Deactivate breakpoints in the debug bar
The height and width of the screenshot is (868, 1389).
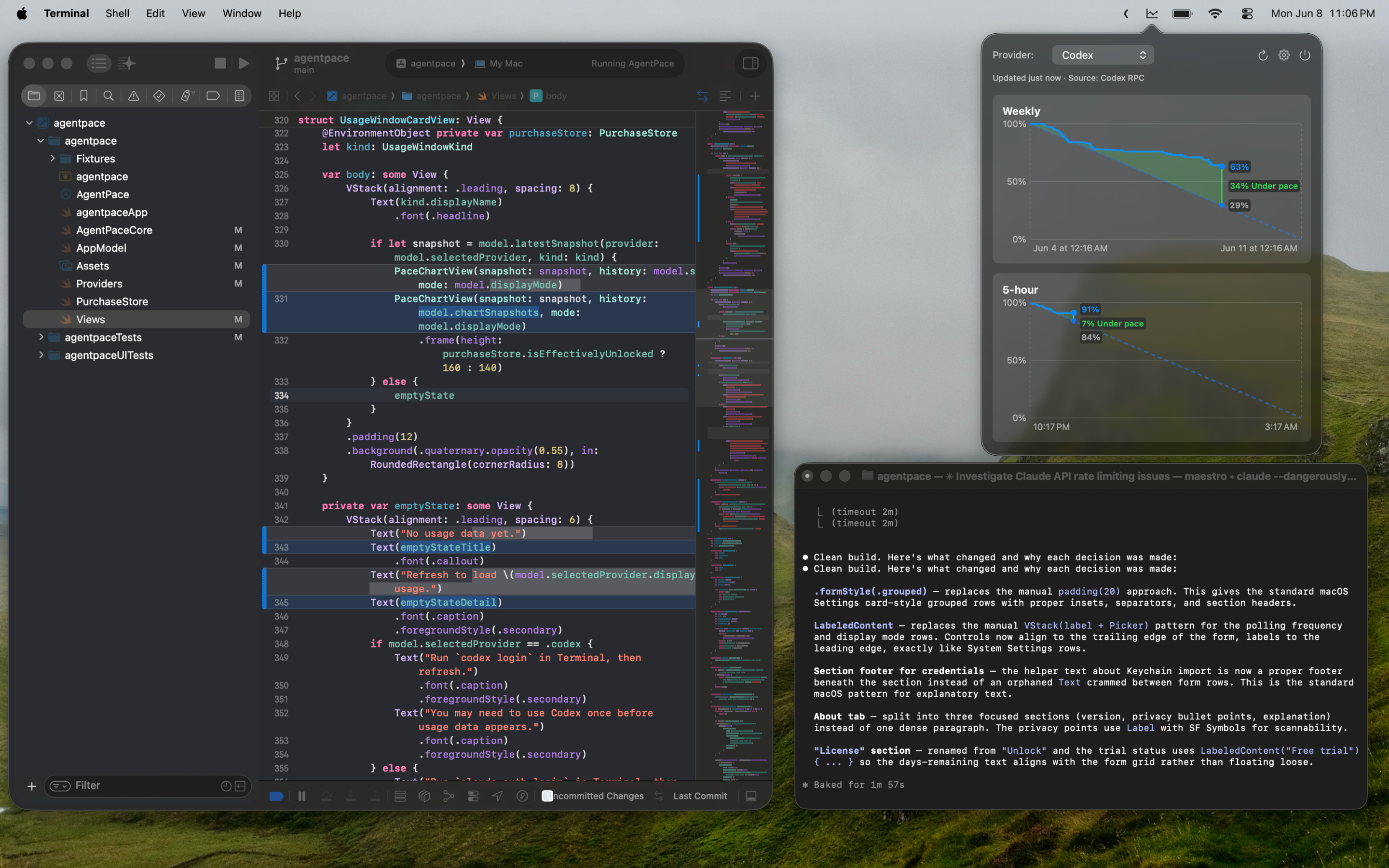tap(276, 796)
